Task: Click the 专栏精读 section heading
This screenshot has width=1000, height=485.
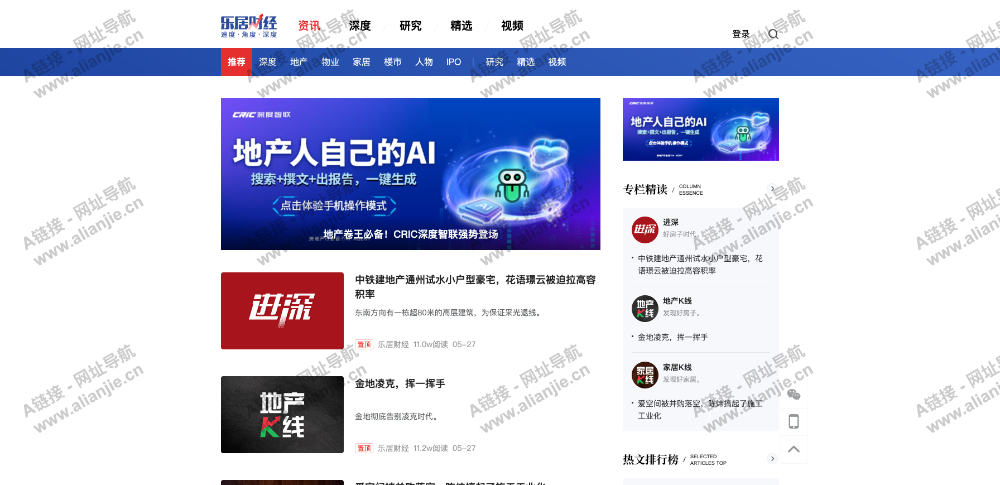Action: click(645, 190)
